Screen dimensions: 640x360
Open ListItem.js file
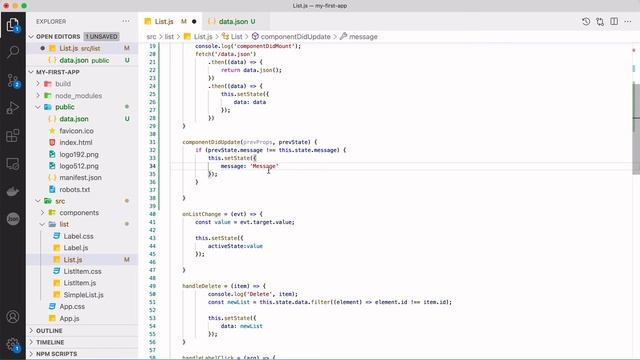tap(80, 283)
